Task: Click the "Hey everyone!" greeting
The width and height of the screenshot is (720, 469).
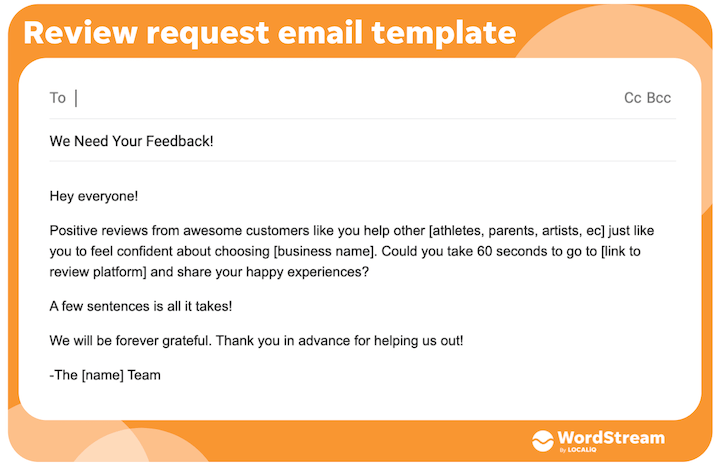Action: (x=94, y=197)
